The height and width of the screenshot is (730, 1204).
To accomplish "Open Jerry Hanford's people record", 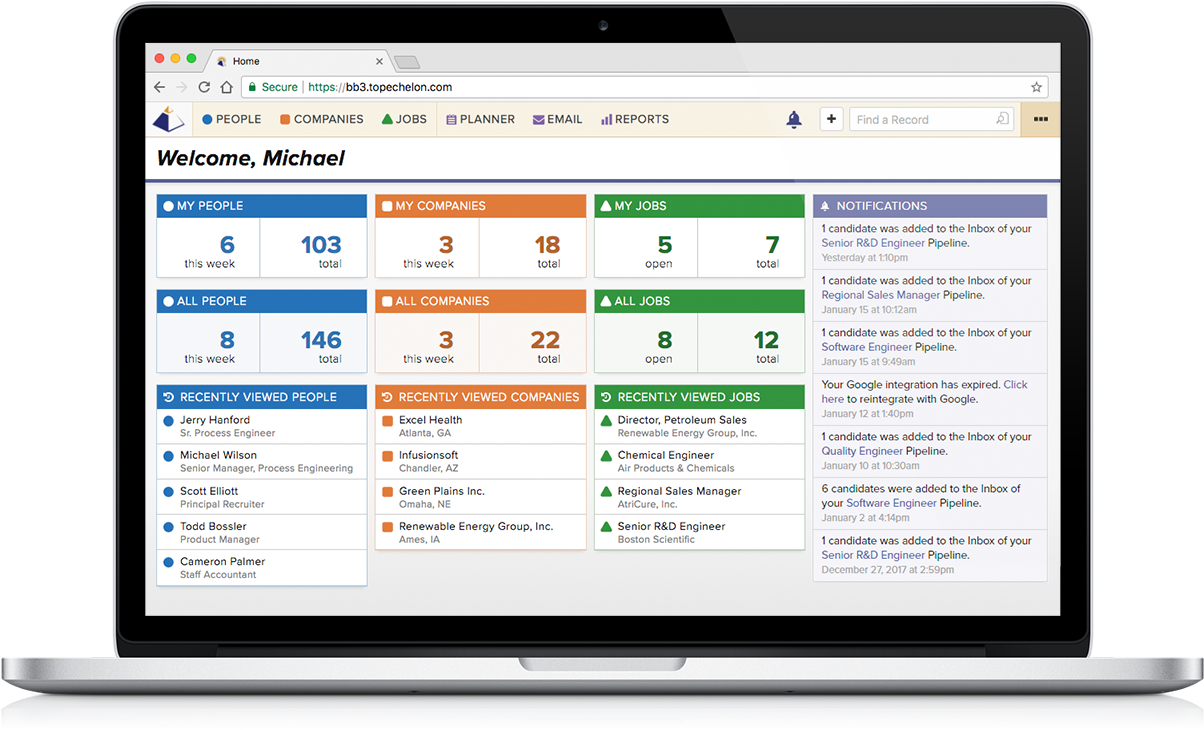I will [215, 420].
